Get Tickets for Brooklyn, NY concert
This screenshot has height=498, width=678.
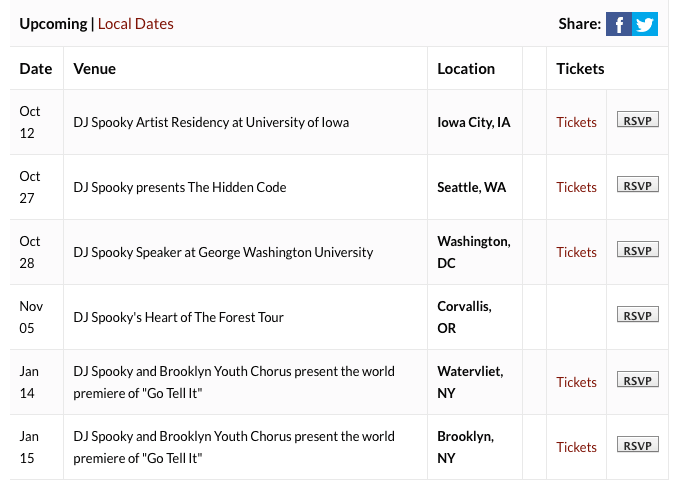576,447
